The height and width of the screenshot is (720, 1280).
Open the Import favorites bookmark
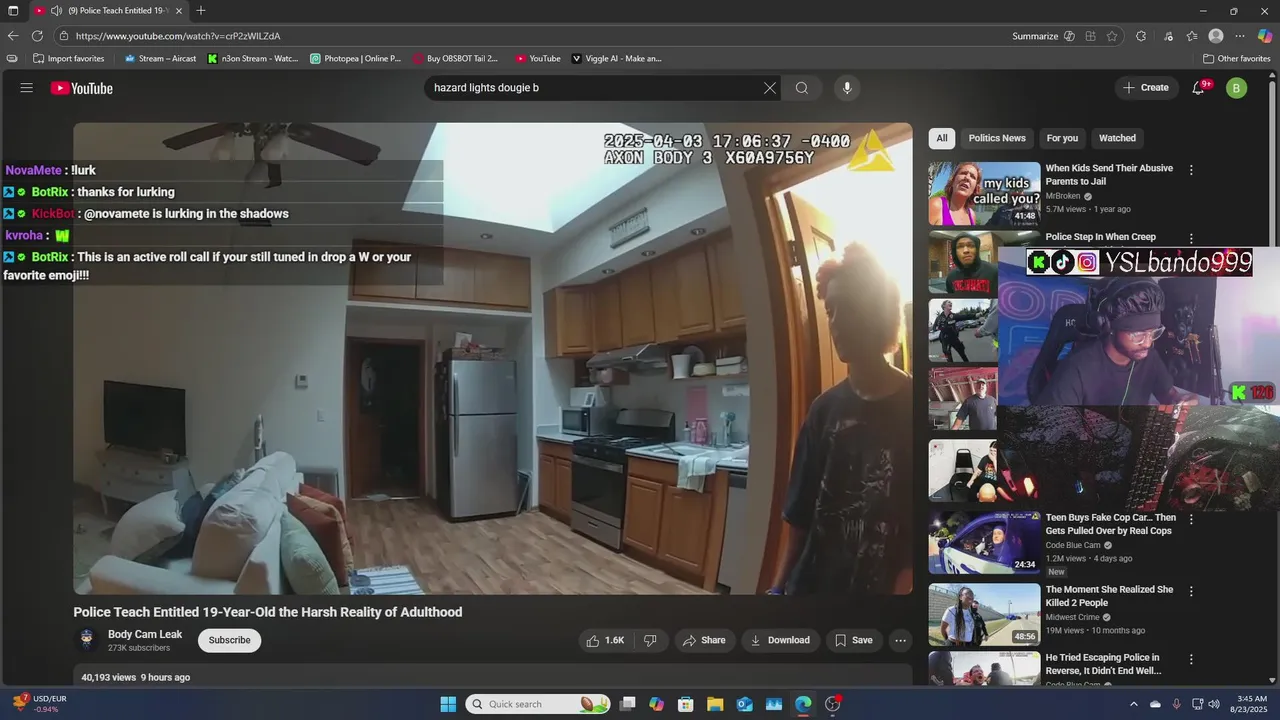[69, 58]
